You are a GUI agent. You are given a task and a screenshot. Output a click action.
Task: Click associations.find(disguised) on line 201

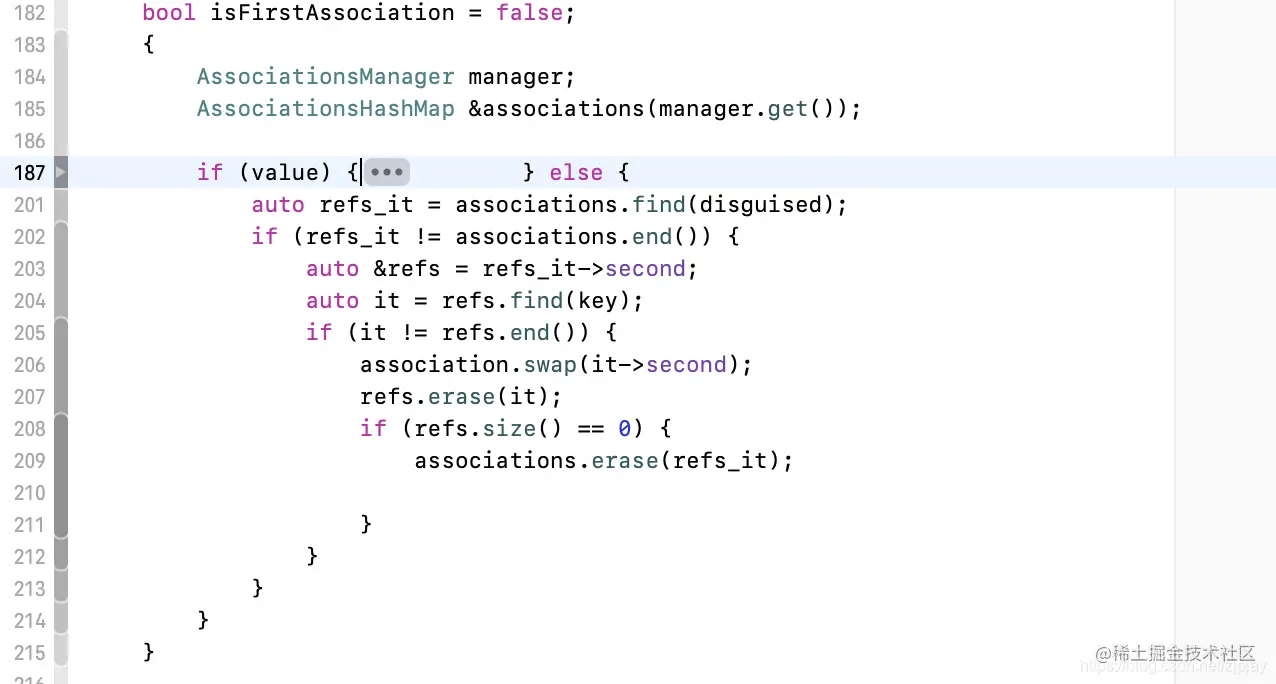coord(645,205)
